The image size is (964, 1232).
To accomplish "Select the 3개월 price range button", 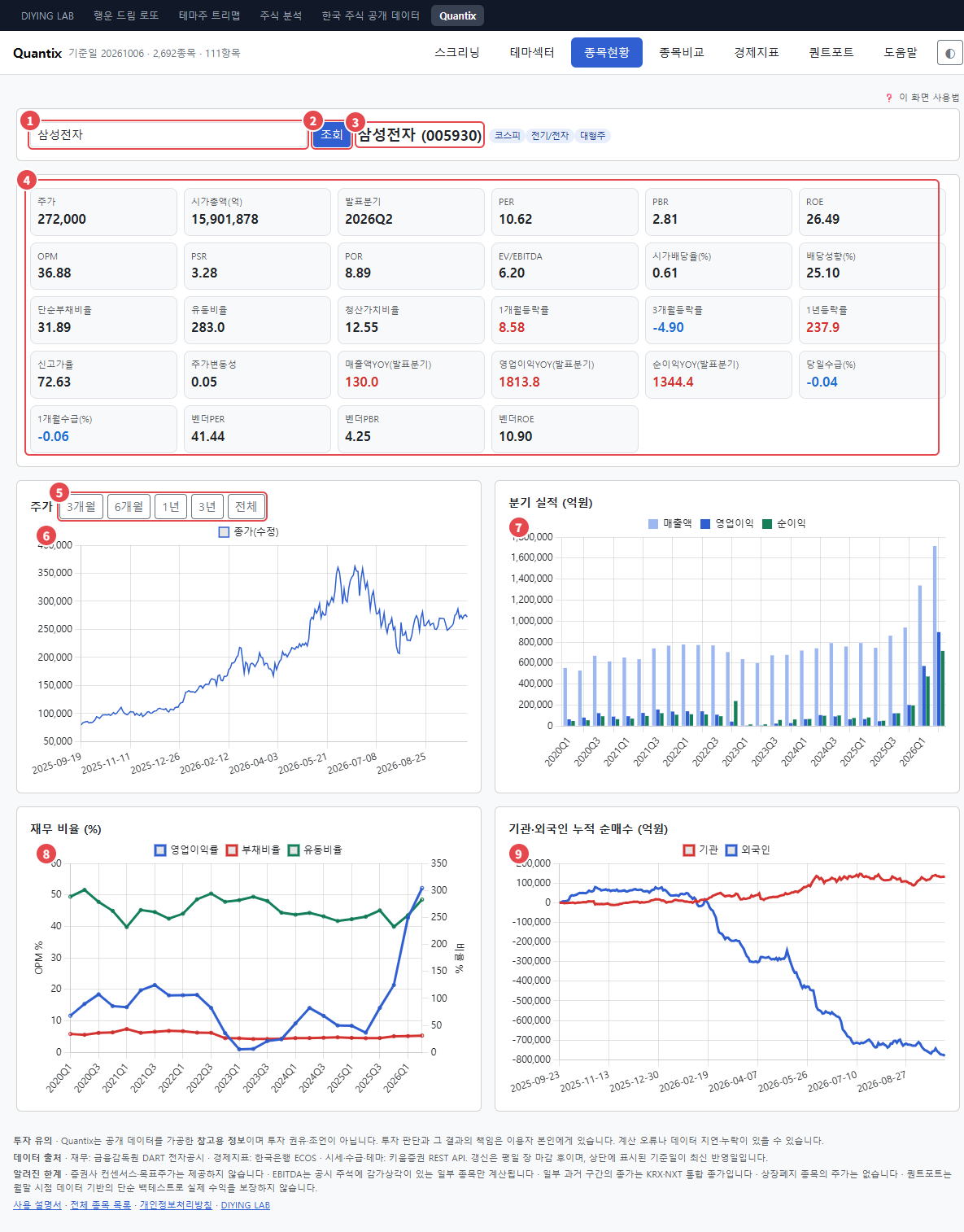I will click(81, 507).
